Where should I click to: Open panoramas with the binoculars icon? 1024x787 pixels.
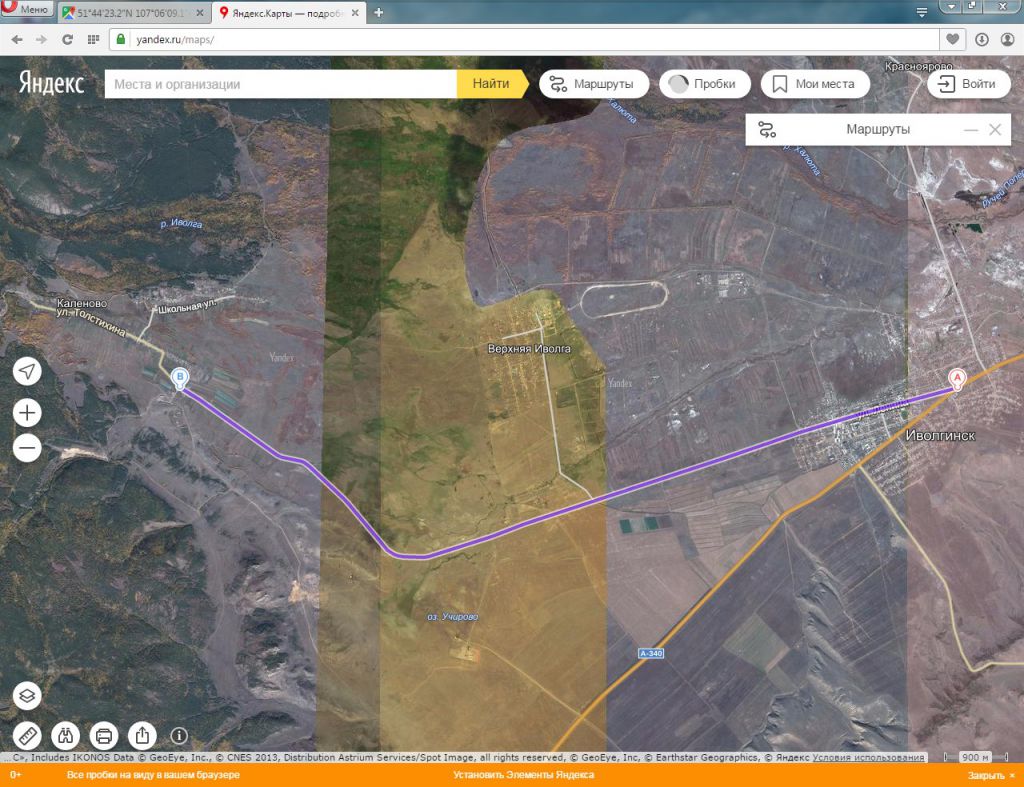(65, 736)
